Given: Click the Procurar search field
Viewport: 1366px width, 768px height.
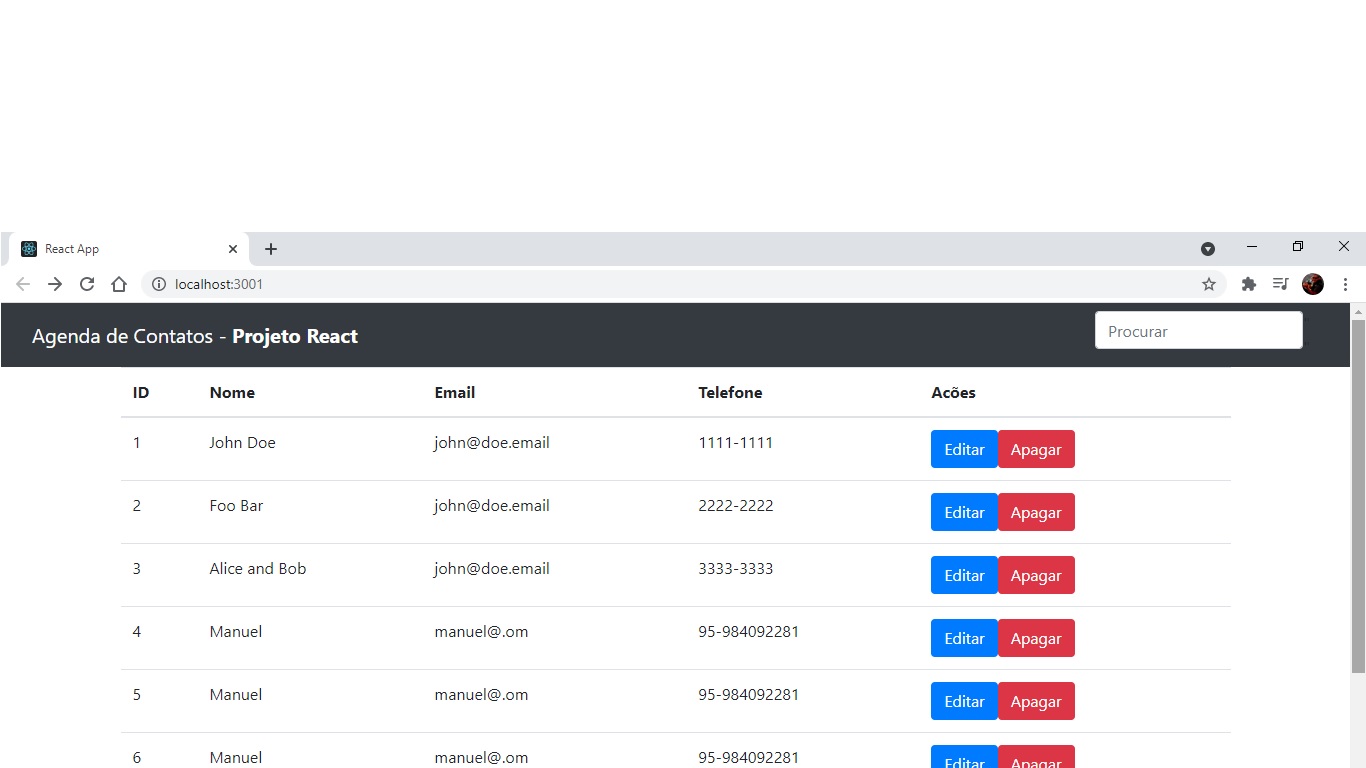Looking at the screenshot, I should click(x=1198, y=330).
